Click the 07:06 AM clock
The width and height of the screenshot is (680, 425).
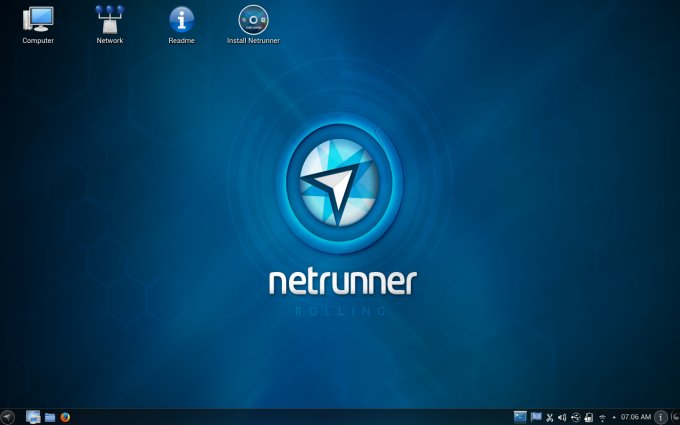pyautogui.click(x=636, y=417)
